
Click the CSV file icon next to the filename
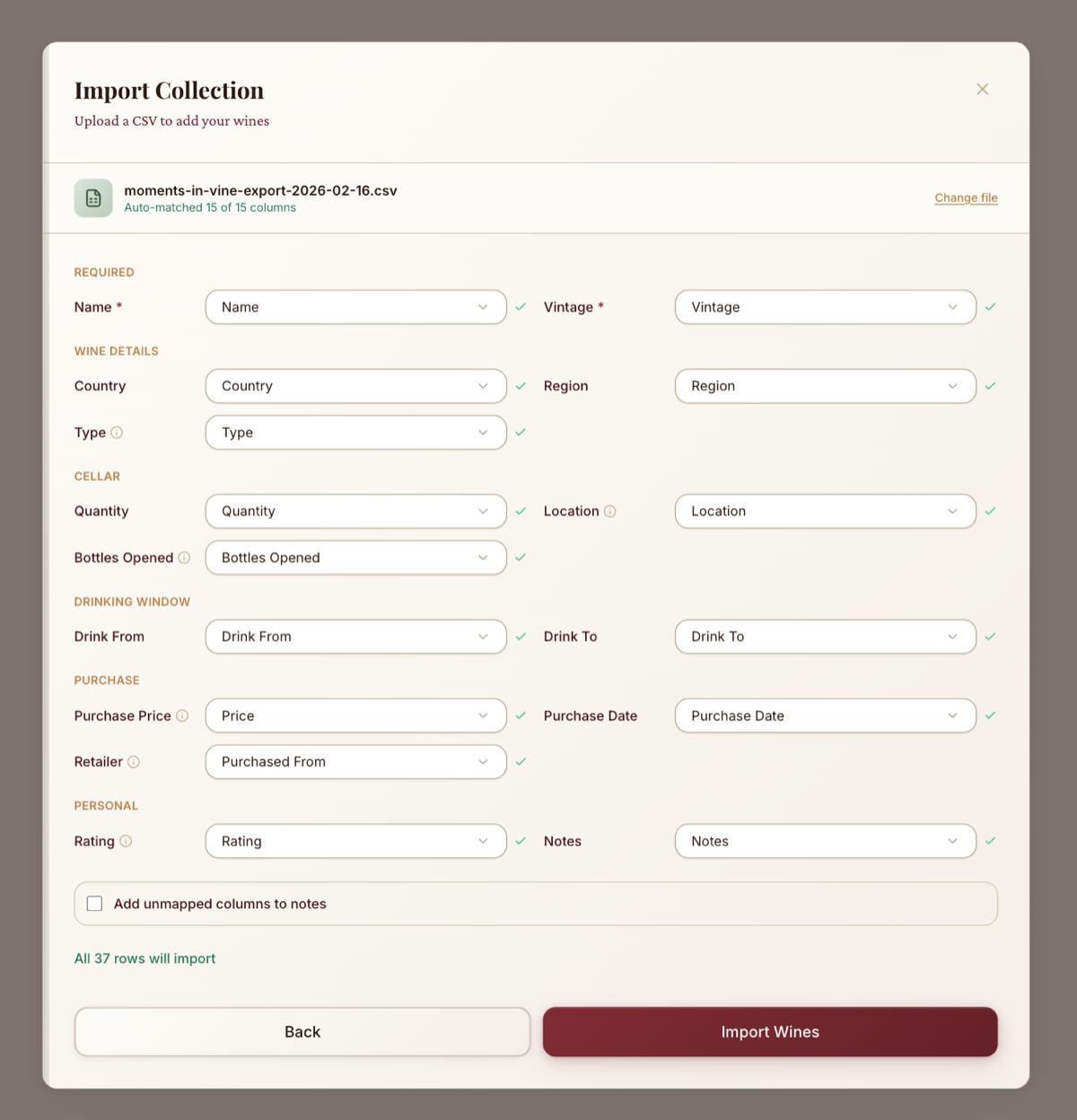pos(92,197)
